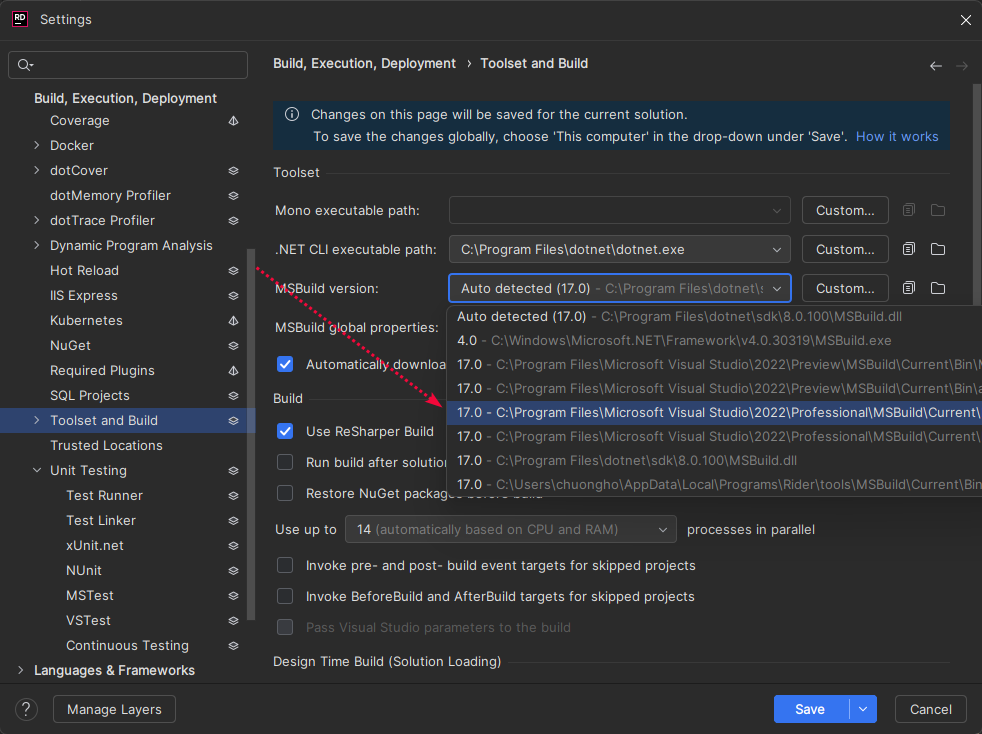Open the Save button dropdown arrow
Screen dimensions: 982x734
tap(862, 709)
